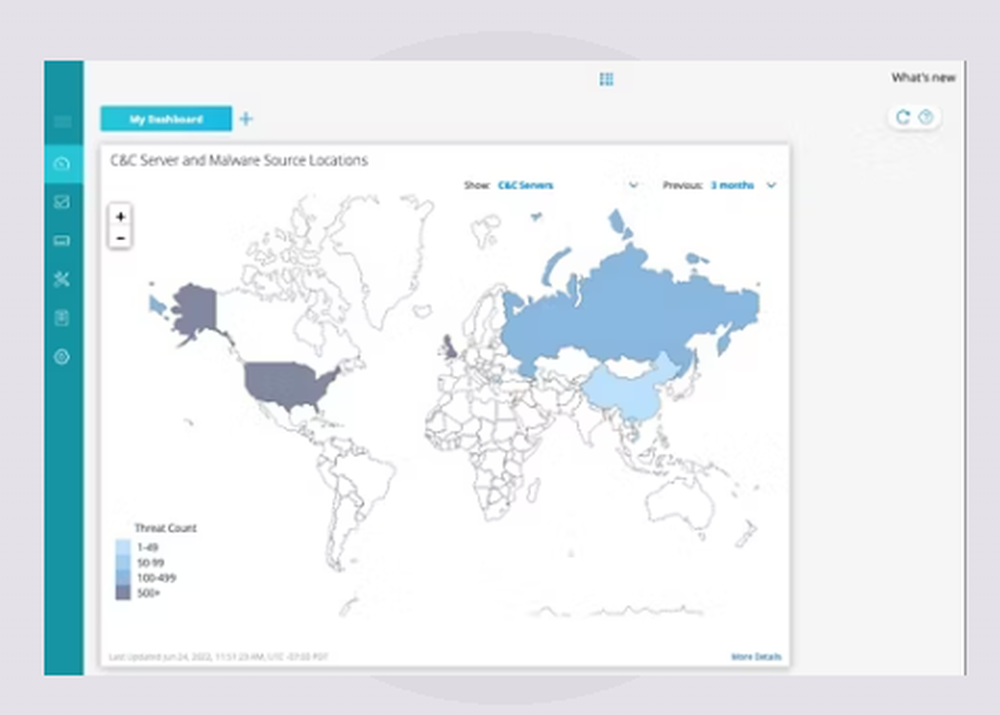Image resolution: width=1000 pixels, height=715 pixels.
Task: Refresh the dashboard with the circular arrow
Action: (x=902, y=117)
